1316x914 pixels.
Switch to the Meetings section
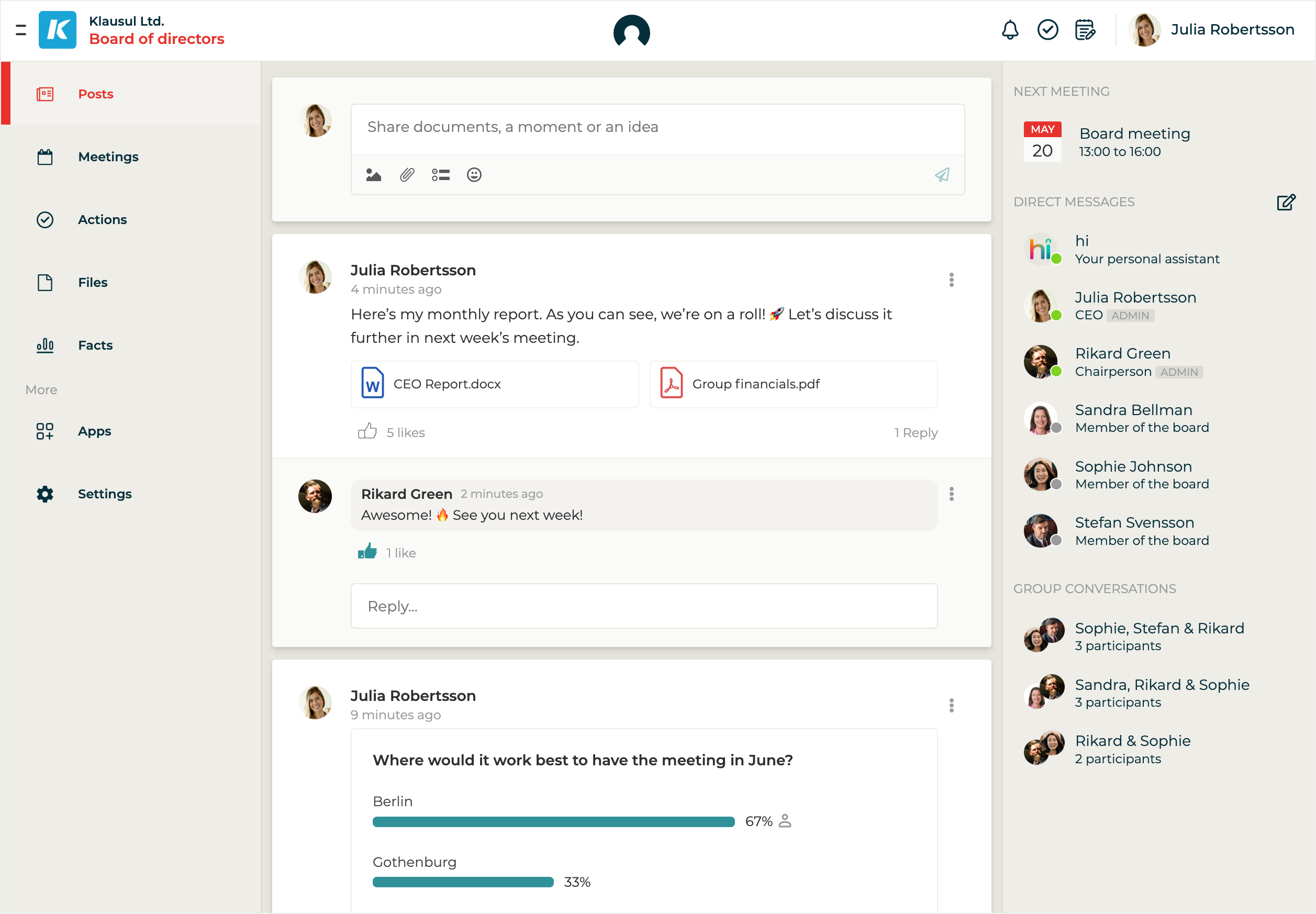108,157
